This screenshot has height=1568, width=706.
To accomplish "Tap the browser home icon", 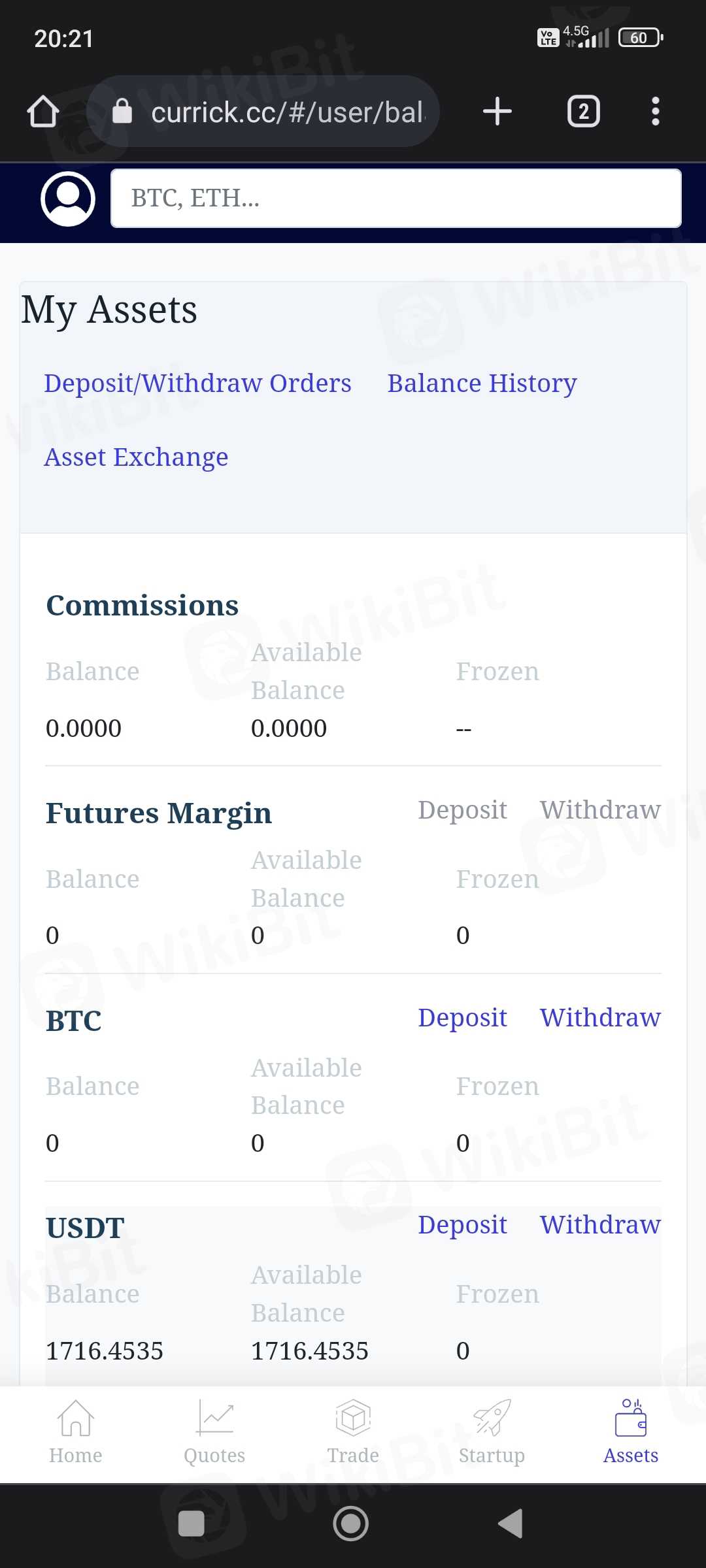I will (x=43, y=111).
